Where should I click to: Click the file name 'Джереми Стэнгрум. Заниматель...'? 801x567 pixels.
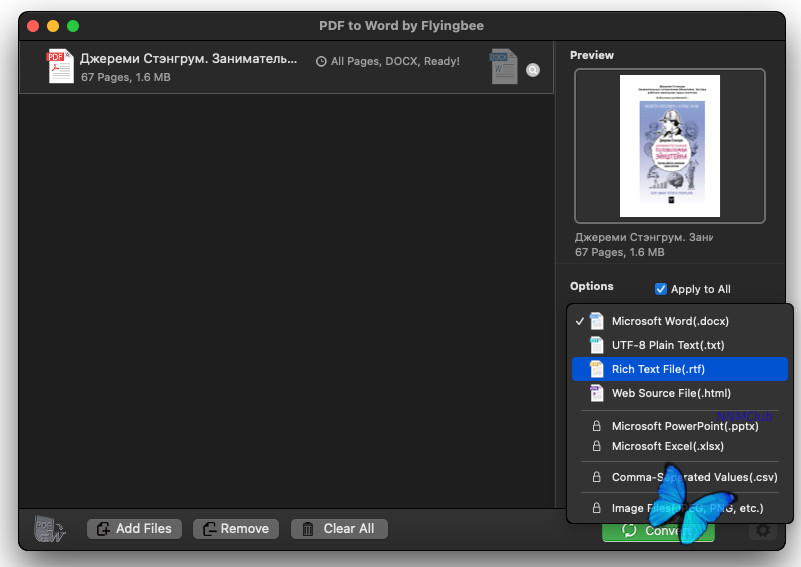tap(189, 59)
